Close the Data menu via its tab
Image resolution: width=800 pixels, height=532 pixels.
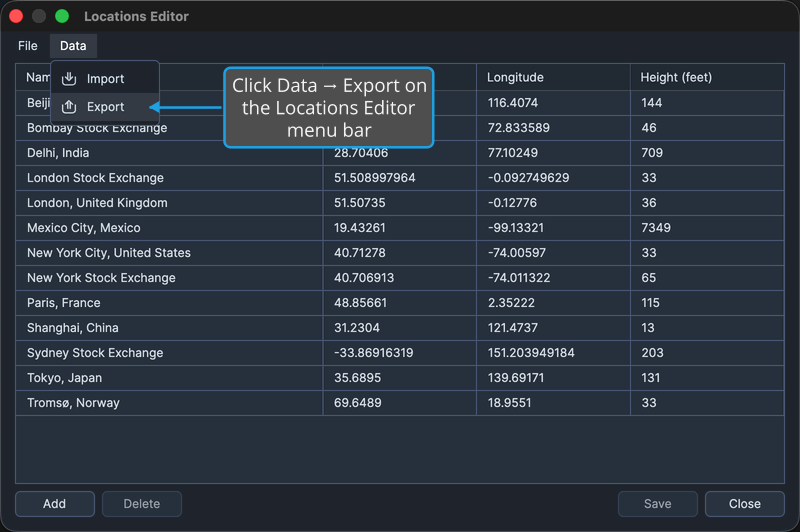pos(73,46)
